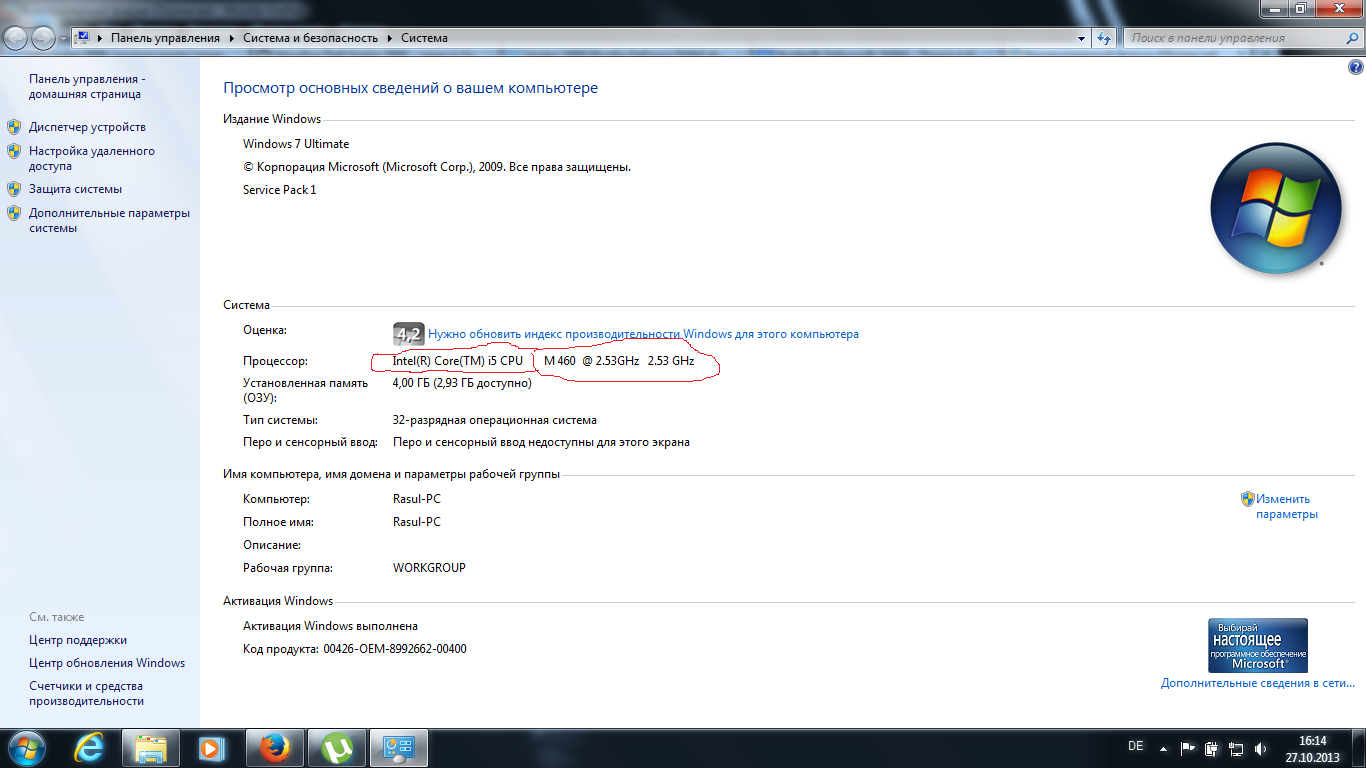
Task: Click the active Control Panel taskbar button
Action: [x=399, y=748]
